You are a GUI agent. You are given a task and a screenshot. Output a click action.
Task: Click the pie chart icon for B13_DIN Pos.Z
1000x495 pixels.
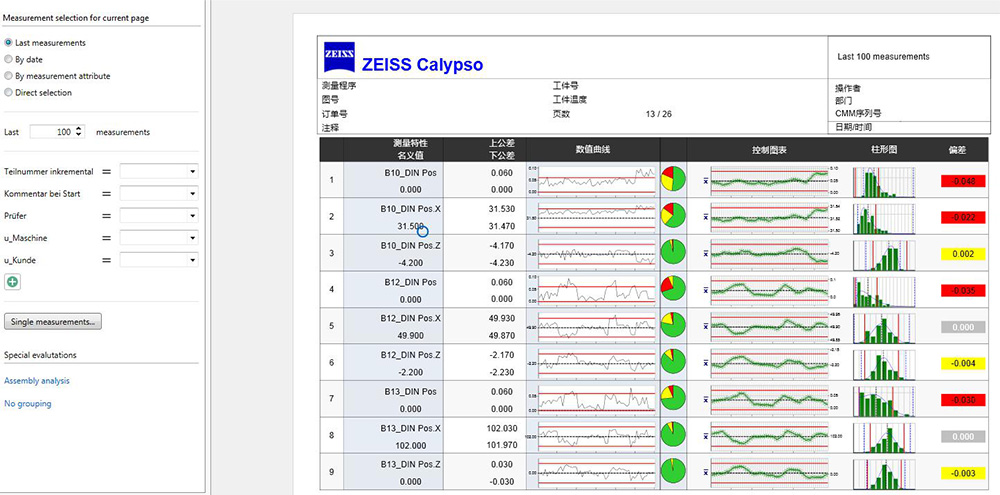pos(673,471)
